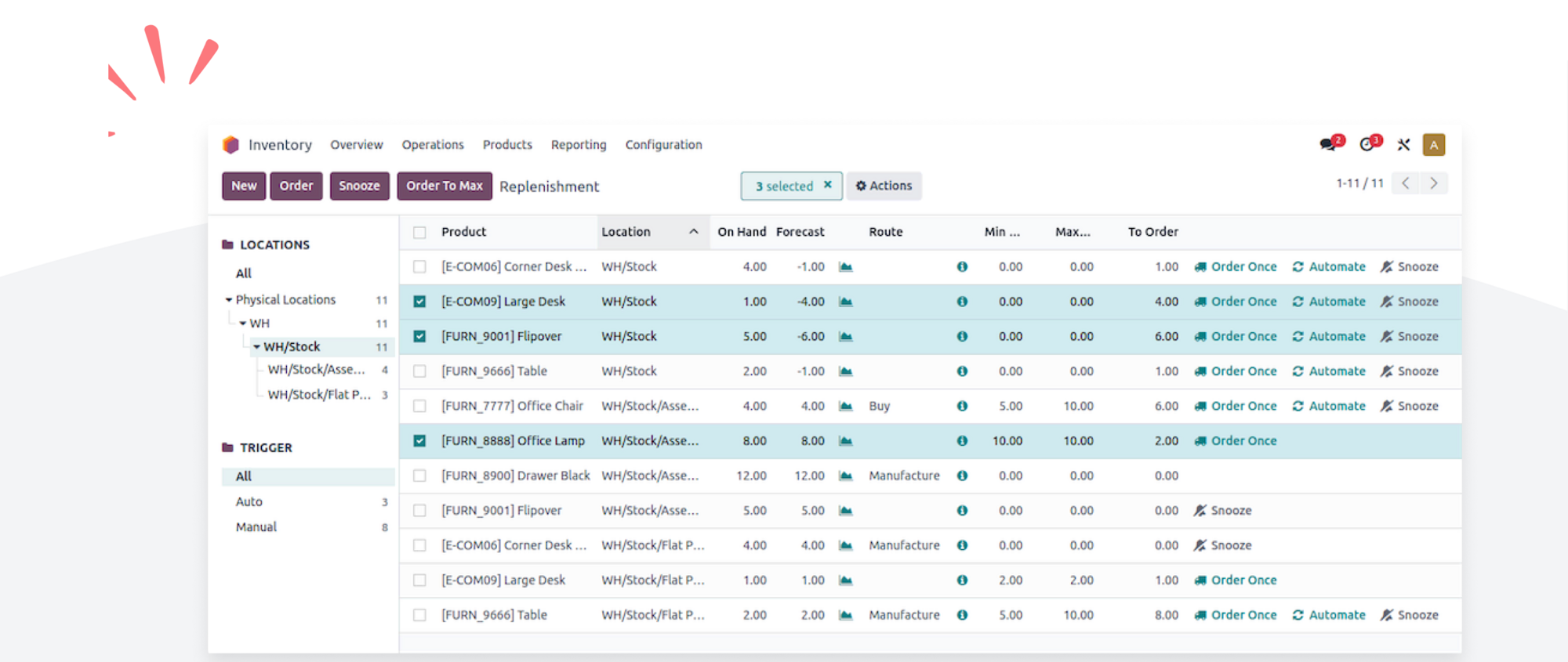
Task: Open the activities clock icon
Action: 1367,145
